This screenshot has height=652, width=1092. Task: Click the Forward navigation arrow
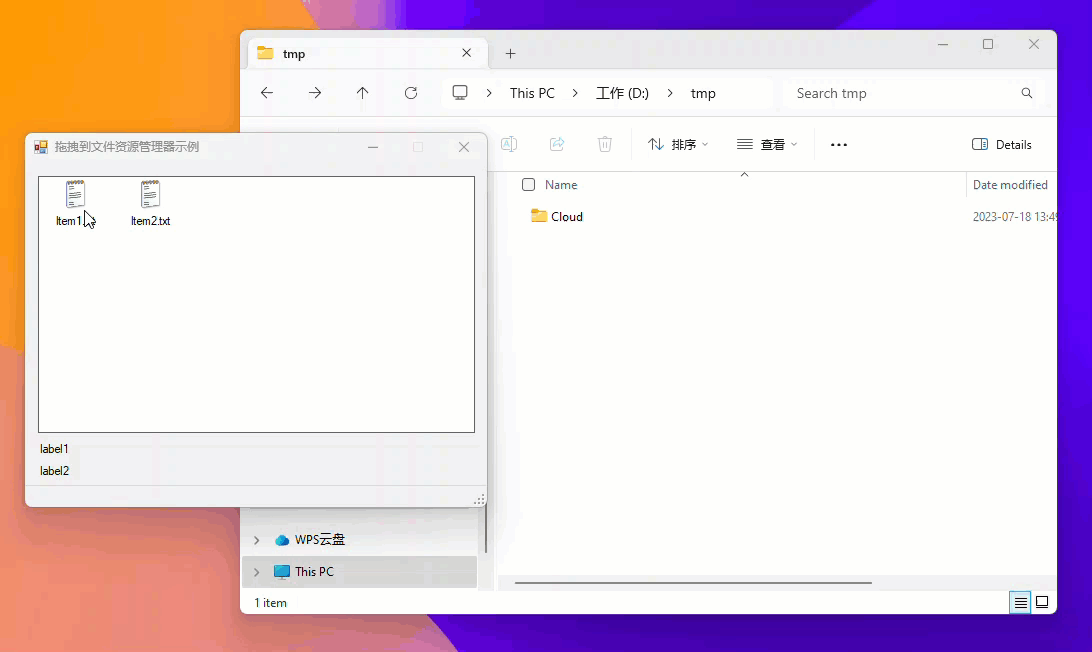point(315,93)
